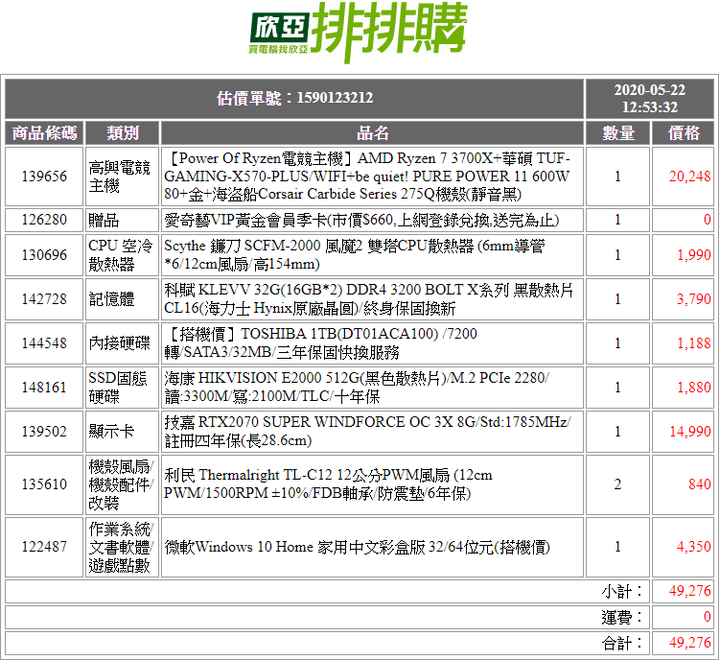Select barcode 135610
The image size is (720, 660).
[x=44, y=484]
